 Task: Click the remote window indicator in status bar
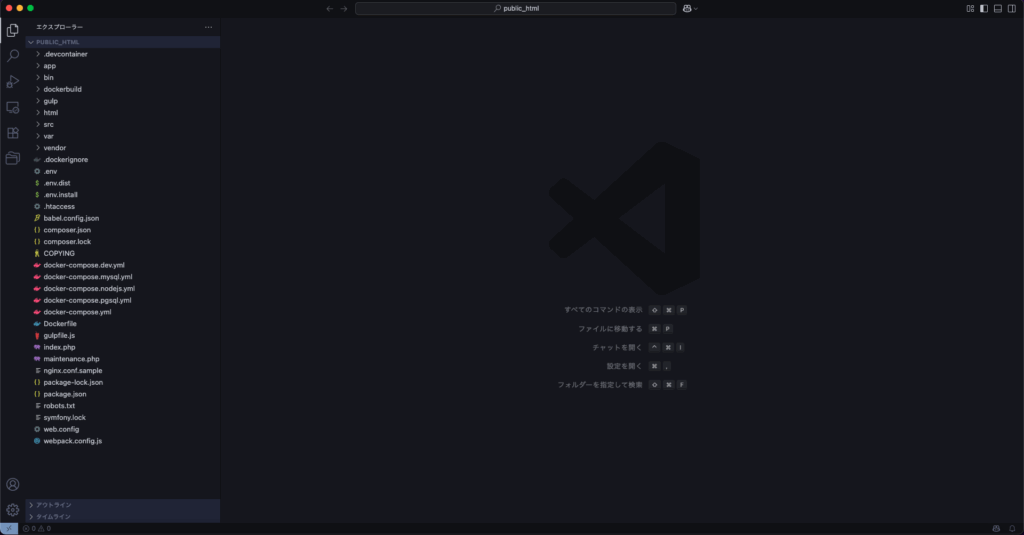[x=8, y=528]
